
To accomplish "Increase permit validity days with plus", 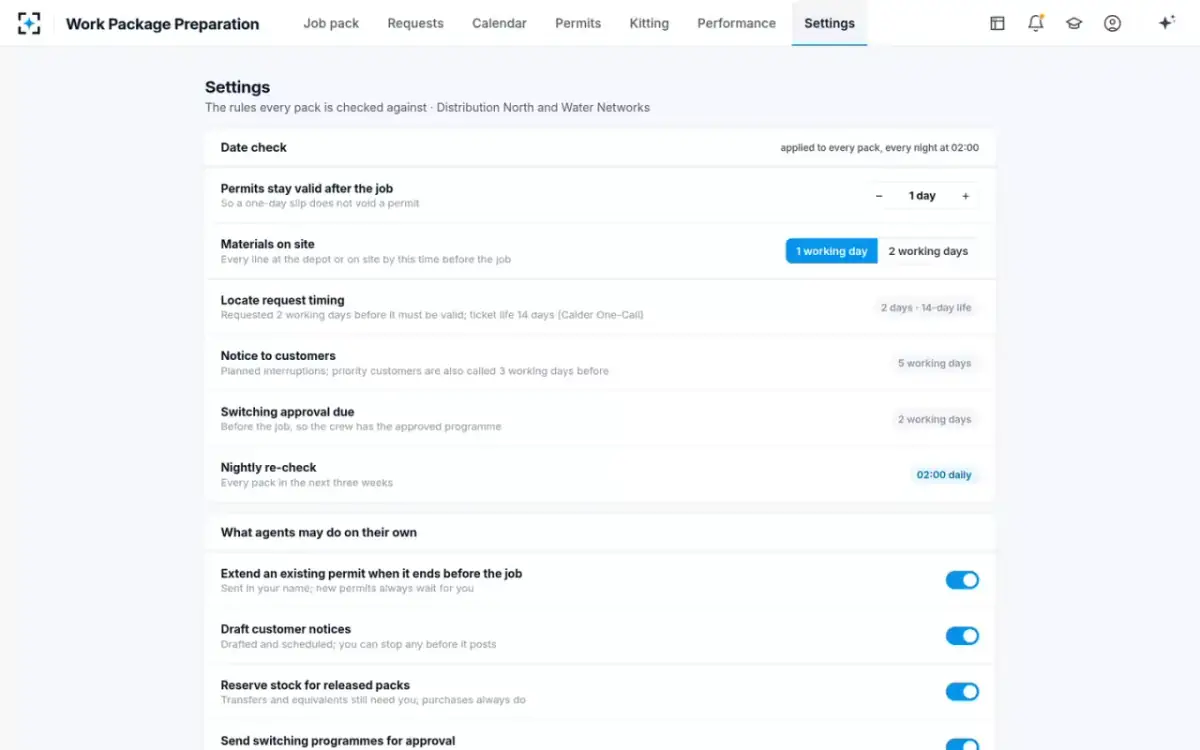I will point(965,196).
